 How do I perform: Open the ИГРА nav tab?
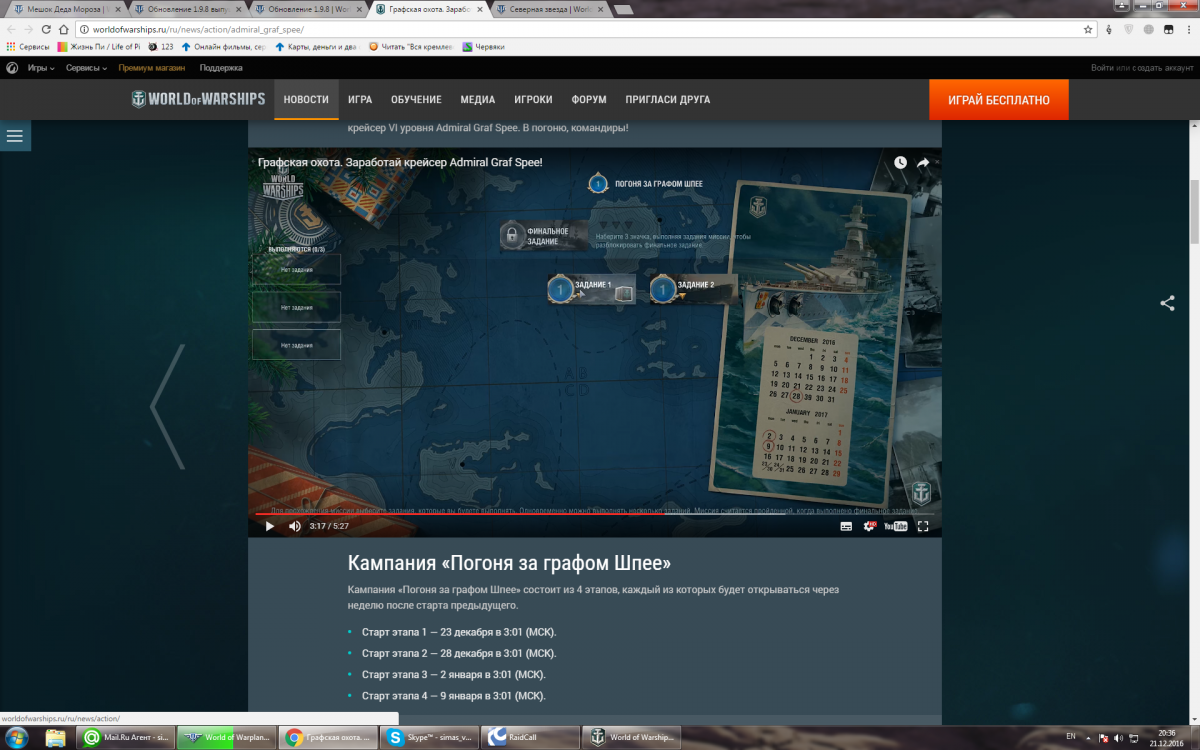pos(360,100)
